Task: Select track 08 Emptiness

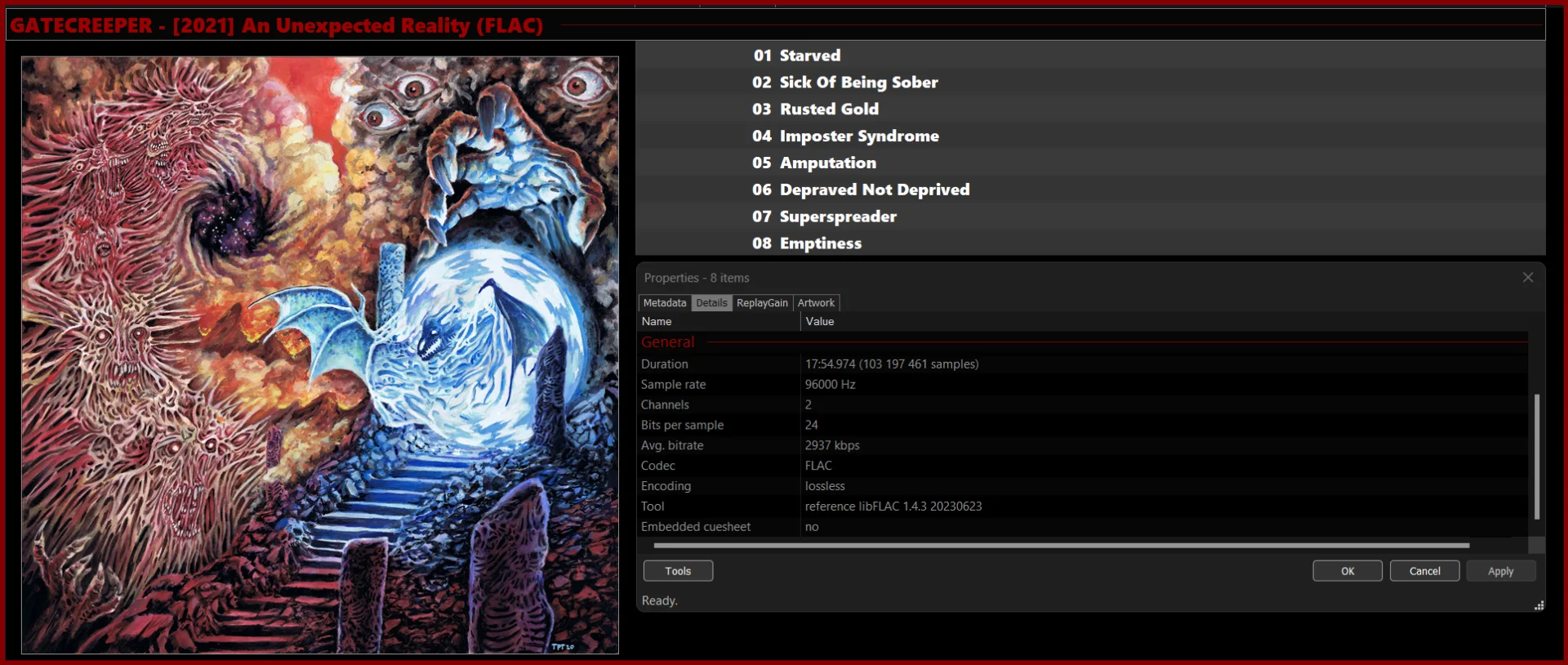Action: (x=1090, y=243)
